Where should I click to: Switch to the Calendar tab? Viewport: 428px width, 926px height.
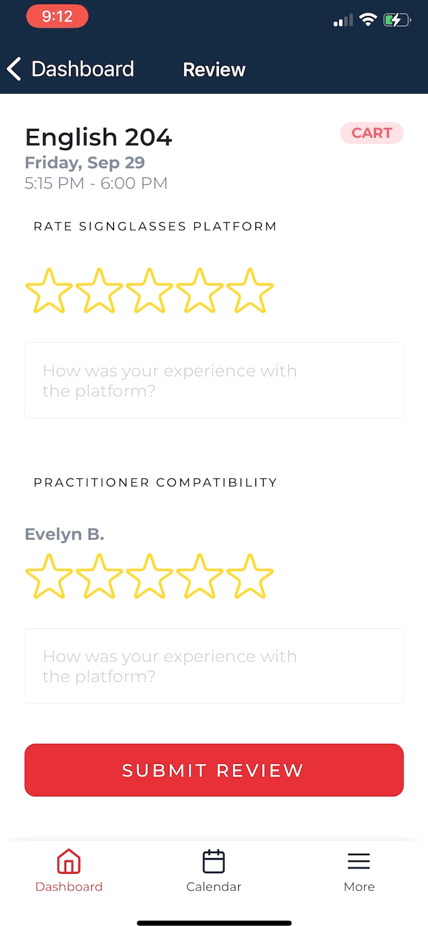[214, 871]
